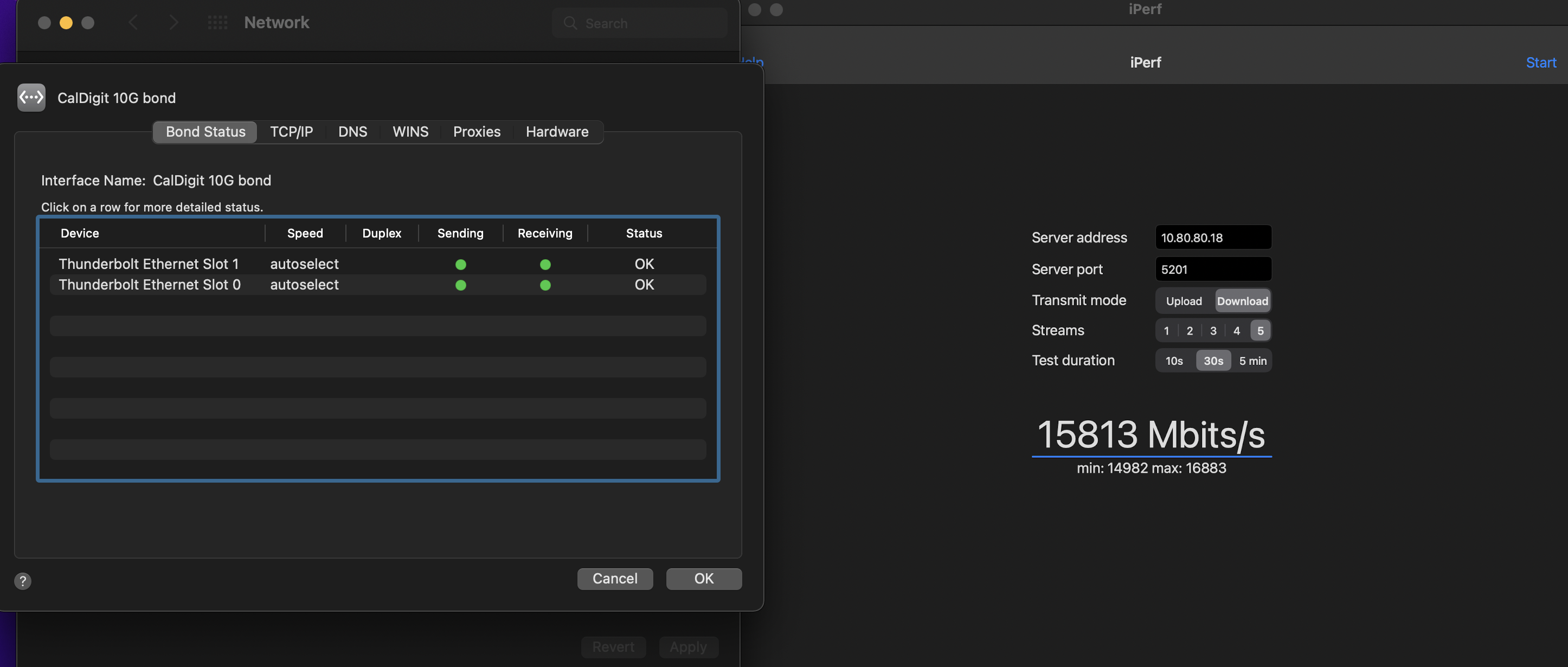Click the Speed column header
This screenshot has width=1568, height=667.
point(305,233)
